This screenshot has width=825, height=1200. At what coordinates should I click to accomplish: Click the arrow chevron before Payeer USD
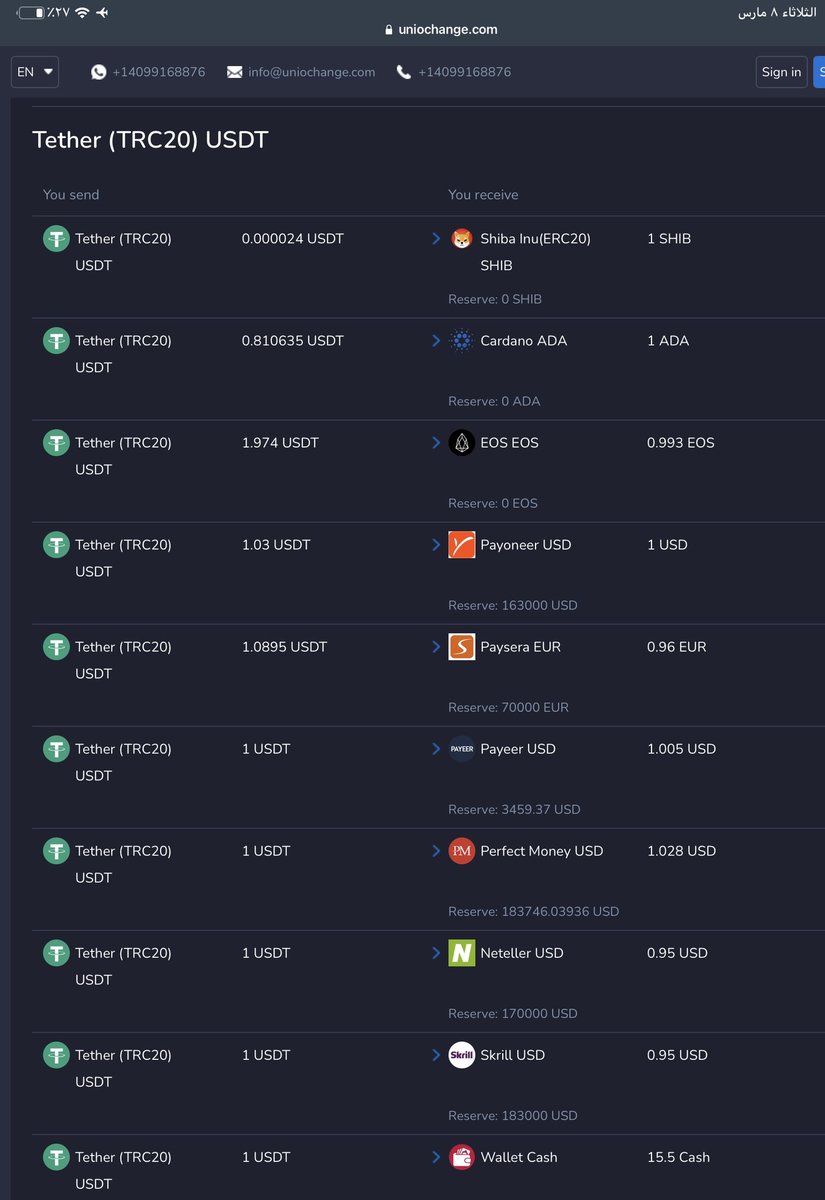[x=436, y=749]
